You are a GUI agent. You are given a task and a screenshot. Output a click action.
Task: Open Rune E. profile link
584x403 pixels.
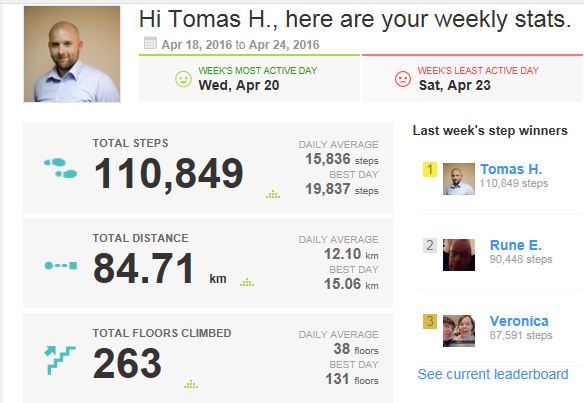515,245
